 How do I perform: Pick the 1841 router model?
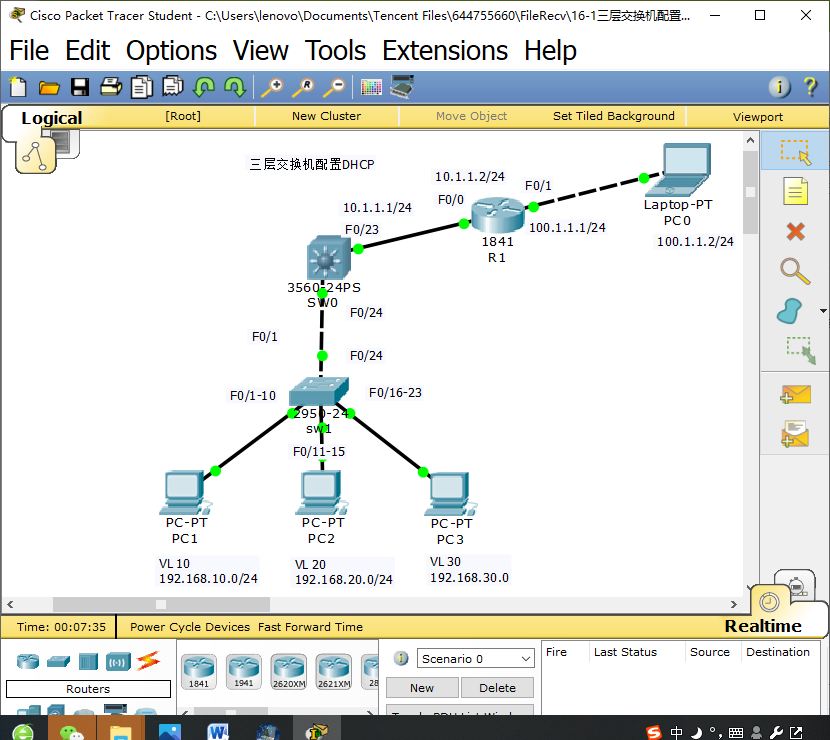pyautogui.click(x=199, y=671)
